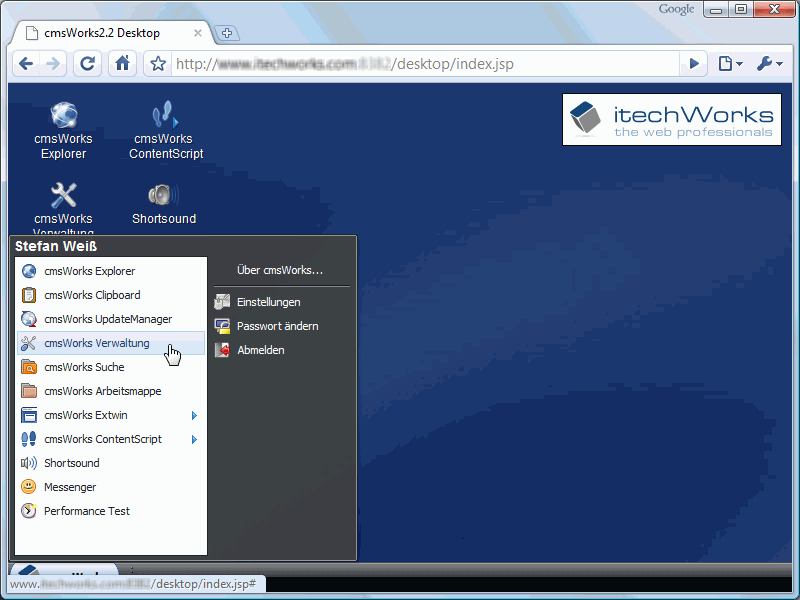This screenshot has height=600, width=800.
Task: Select cmsWorks UpdateManager menu entry
Action: (x=111, y=319)
